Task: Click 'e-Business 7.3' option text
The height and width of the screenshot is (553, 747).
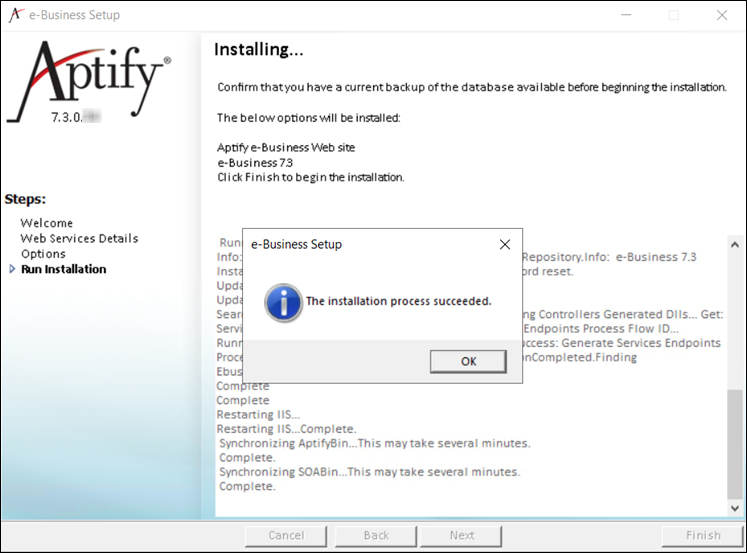Action: (255, 163)
